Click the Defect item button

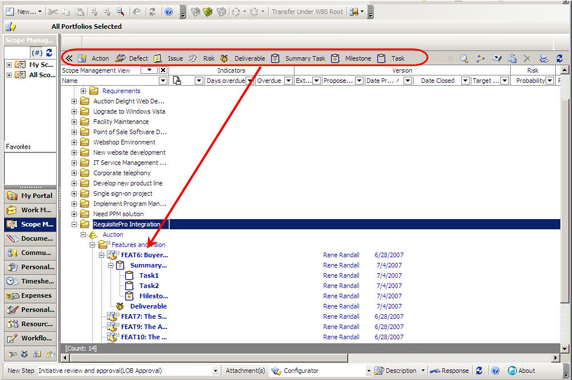[x=132, y=58]
